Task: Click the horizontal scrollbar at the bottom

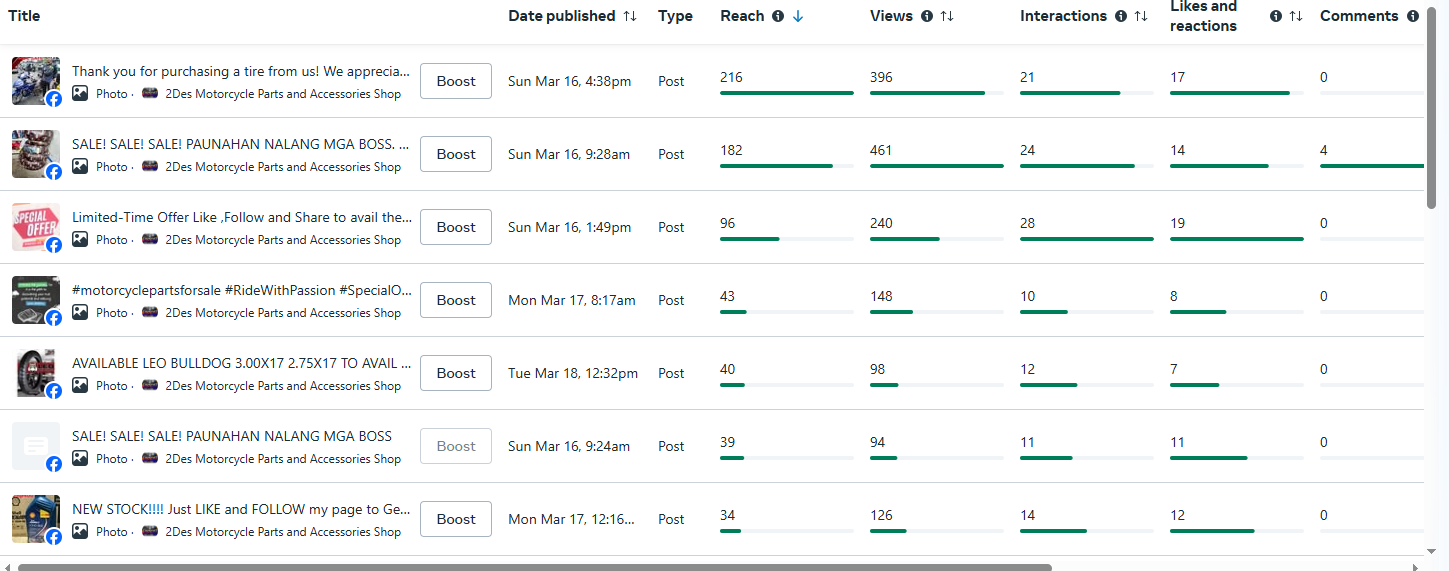Action: coord(534,567)
